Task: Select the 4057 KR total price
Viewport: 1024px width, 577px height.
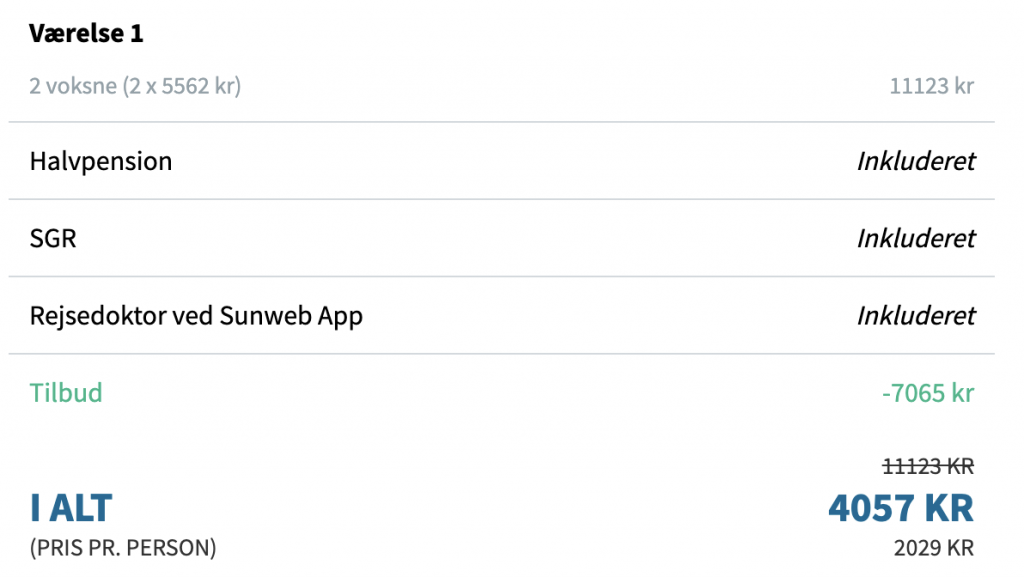Action: pos(901,508)
